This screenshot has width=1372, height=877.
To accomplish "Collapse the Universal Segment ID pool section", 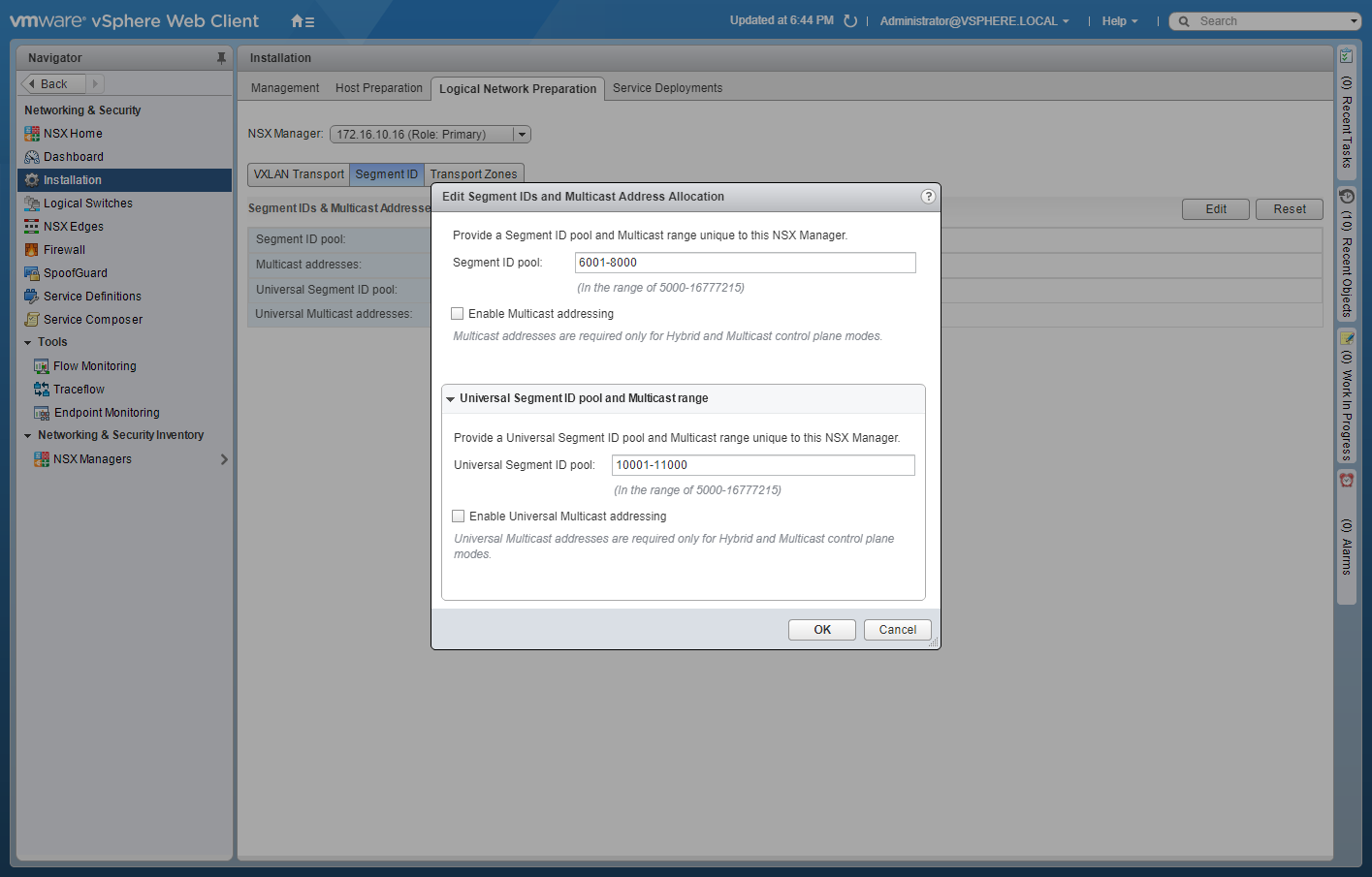I will click(x=451, y=399).
